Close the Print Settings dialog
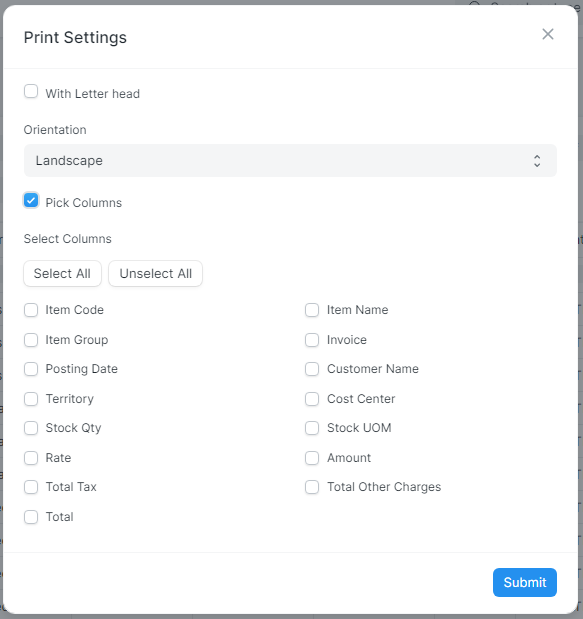This screenshot has width=583, height=619. pyautogui.click(x=547, y=34)
